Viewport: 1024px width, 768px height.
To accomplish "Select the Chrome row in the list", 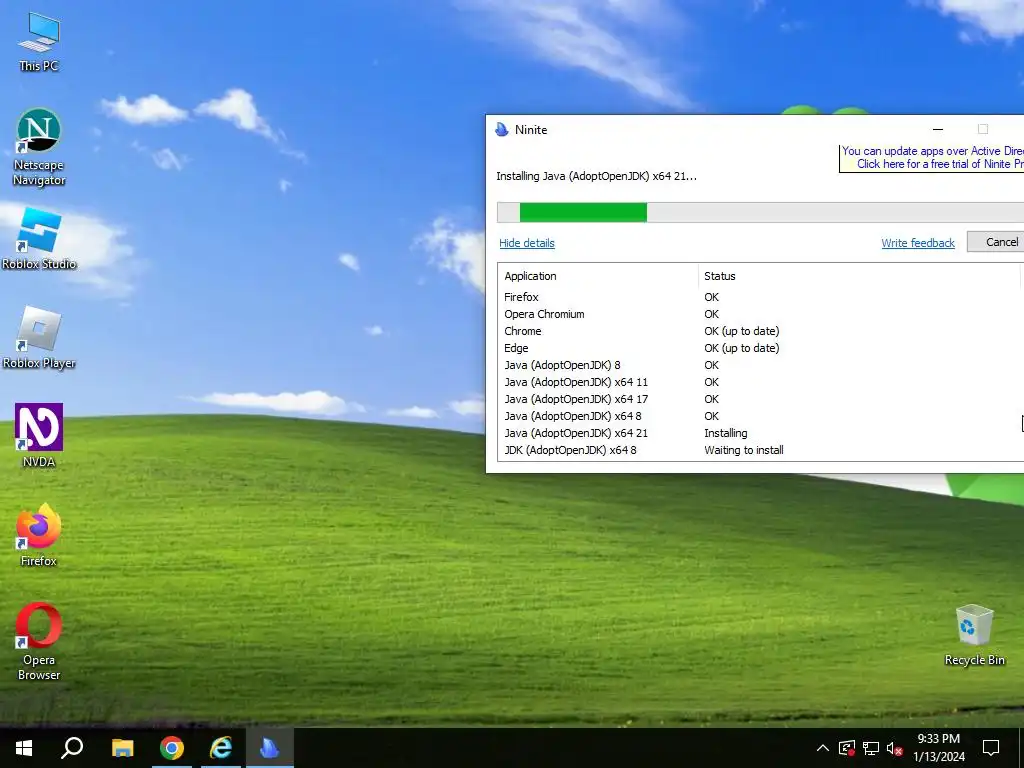I will [760, 331].
